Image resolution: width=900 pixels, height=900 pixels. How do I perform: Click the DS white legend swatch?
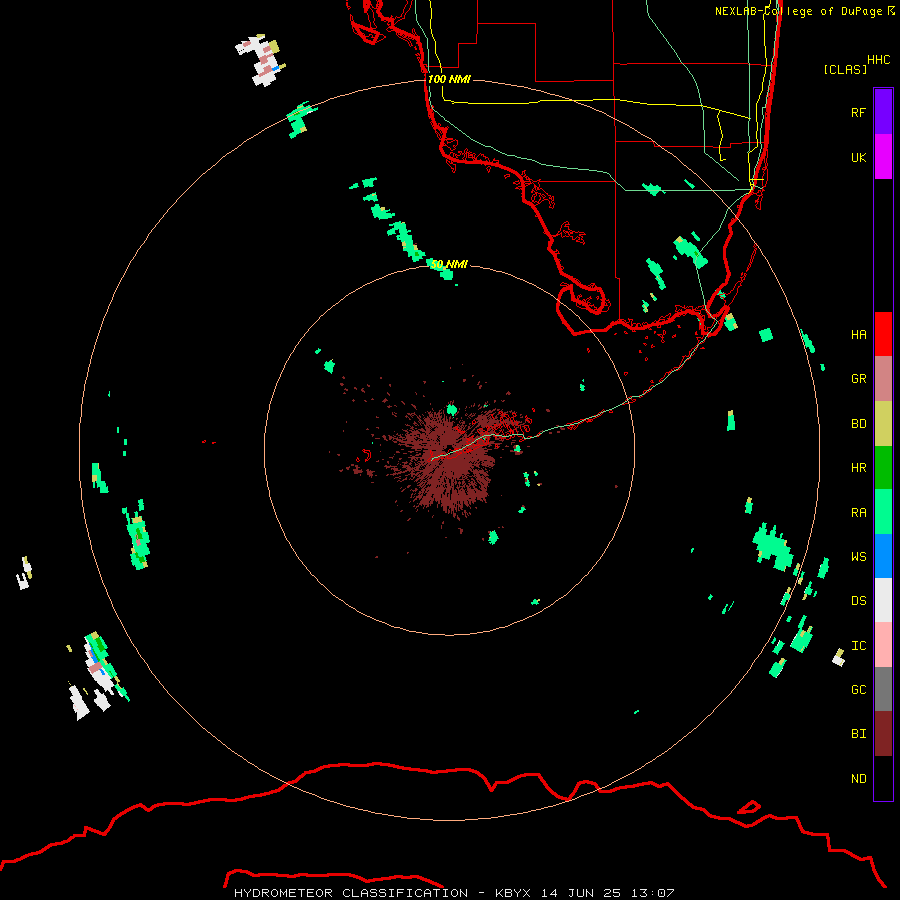pyautogui.click(x=883, y=600)
